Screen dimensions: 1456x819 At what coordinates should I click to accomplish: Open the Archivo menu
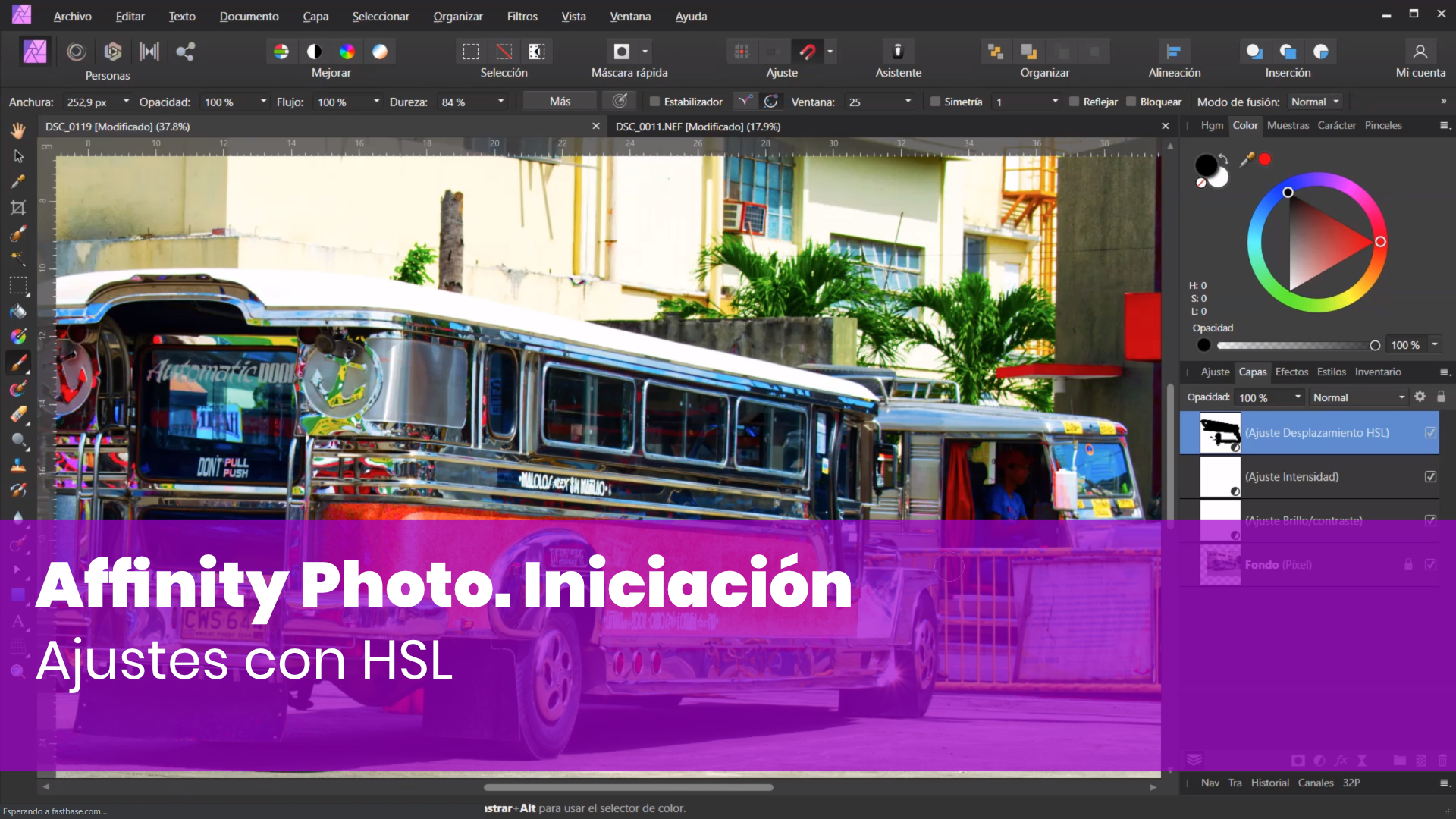72,16
